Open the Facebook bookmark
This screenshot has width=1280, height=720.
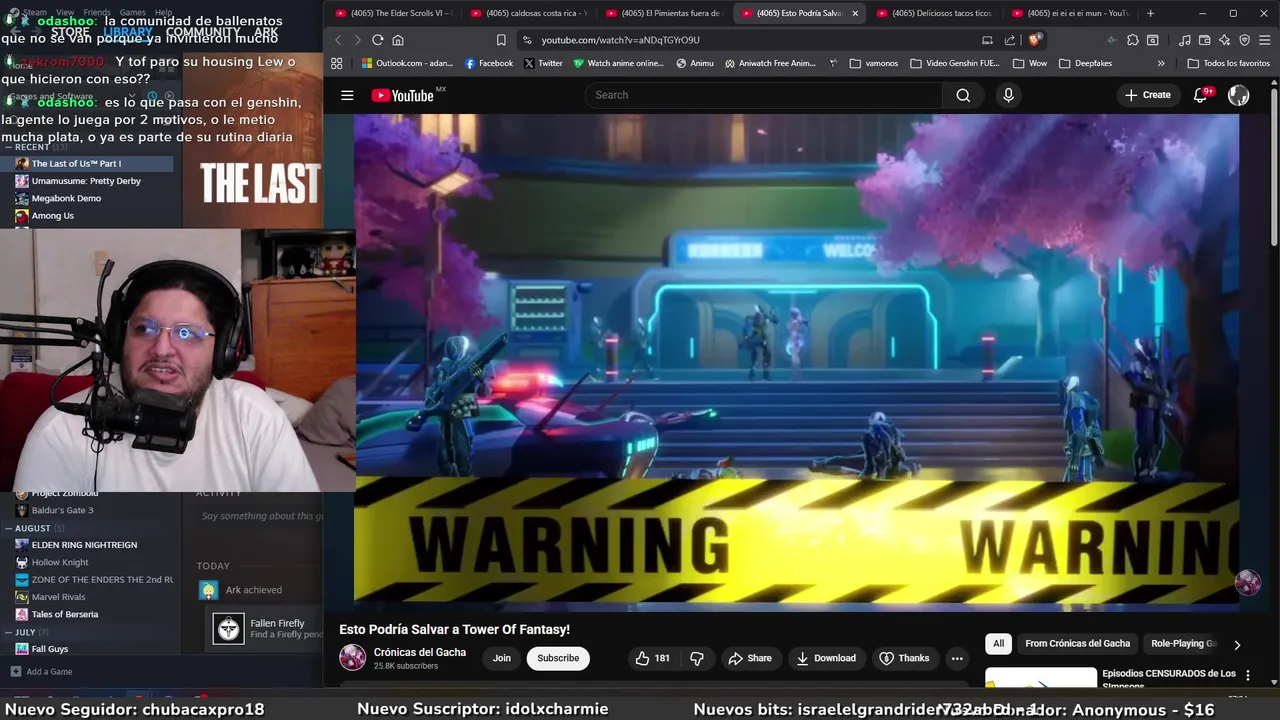[x=488, y=63]
